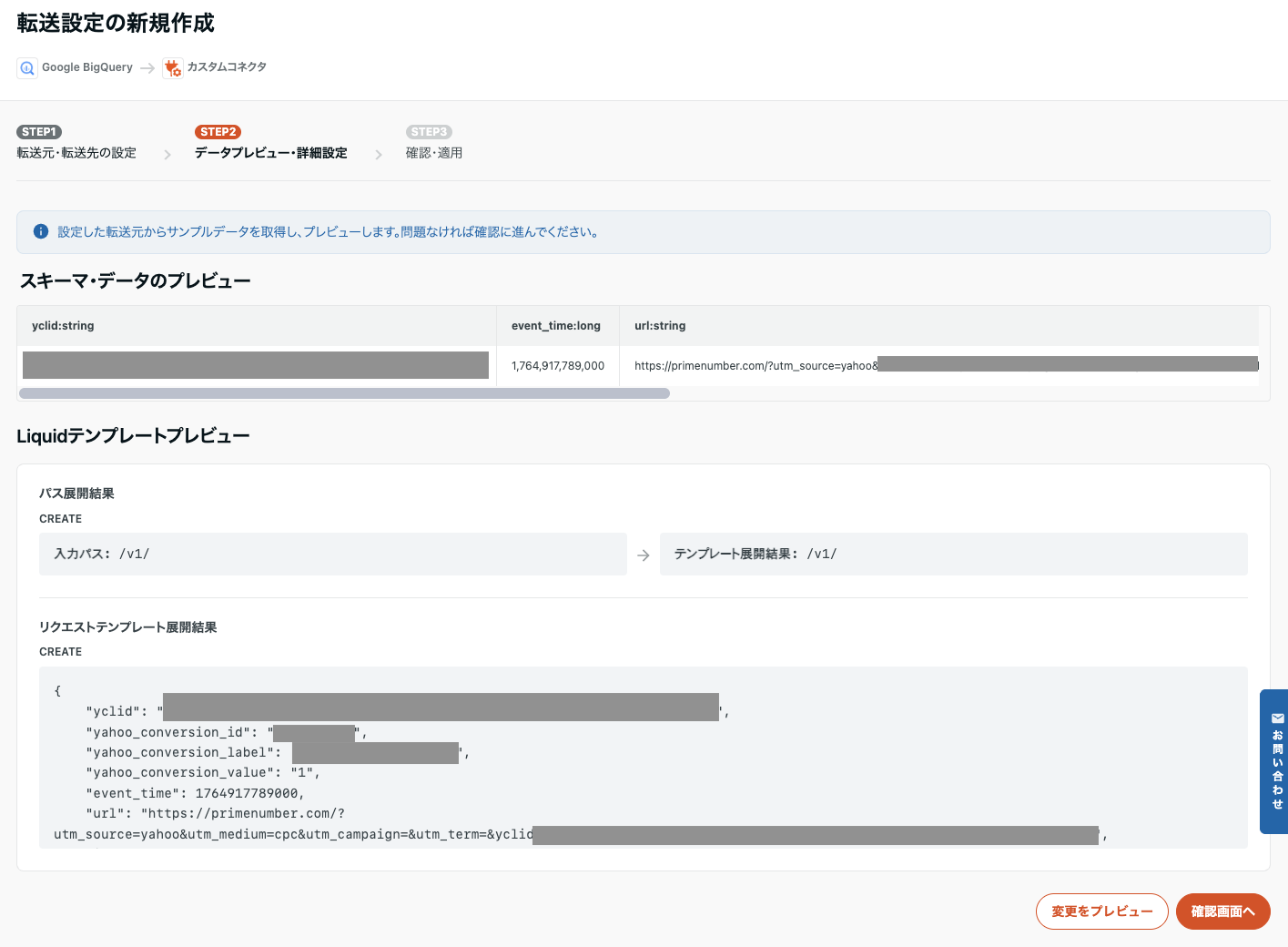Click the schema preview horizontal scrollbar
The image size is (1288, 947).
pyautogui.click(x=344, y=393)
